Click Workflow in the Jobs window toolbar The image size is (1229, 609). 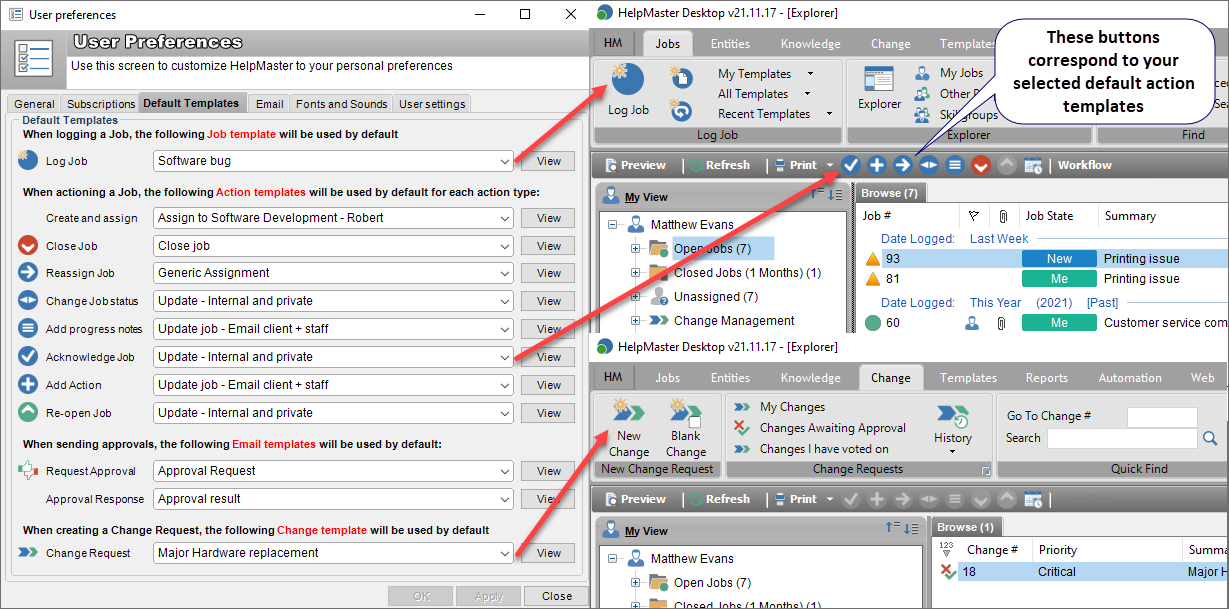(x=1085, y=165)
